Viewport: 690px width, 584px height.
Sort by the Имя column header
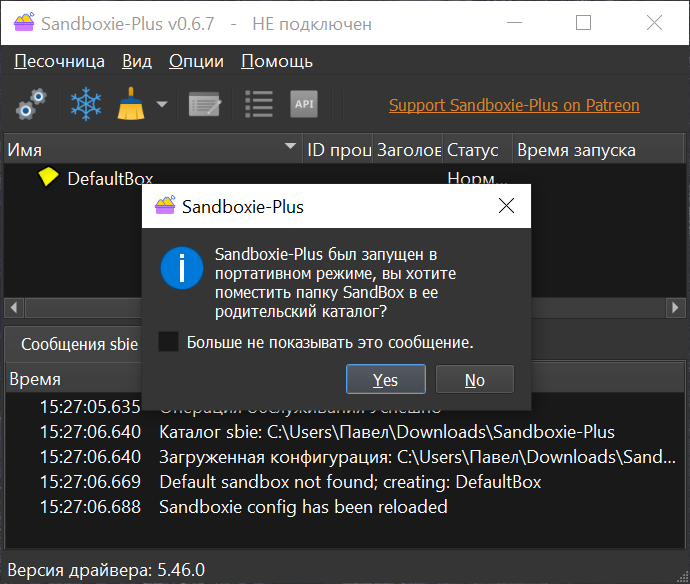[x=153, y=150]
